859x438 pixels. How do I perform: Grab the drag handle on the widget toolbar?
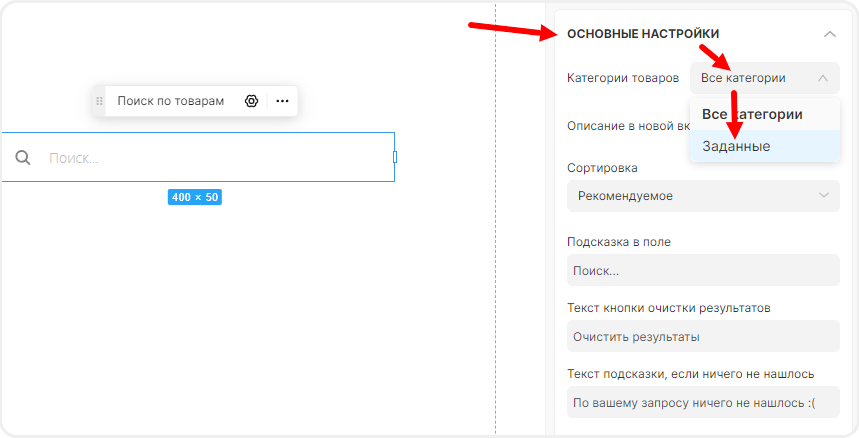pyautogui.click(x=99, y=101)
